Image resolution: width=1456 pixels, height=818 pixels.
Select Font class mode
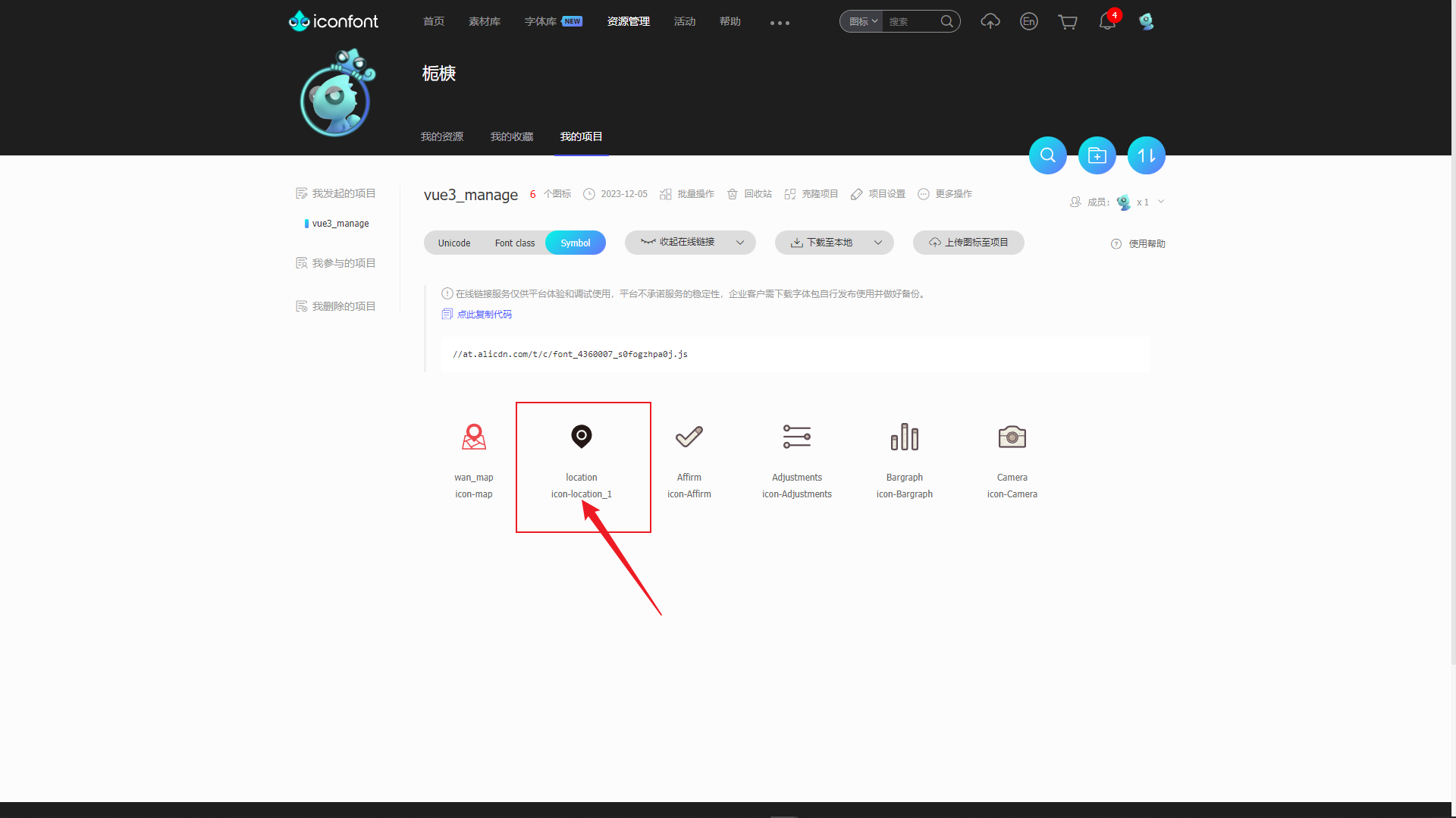(514, 243)
